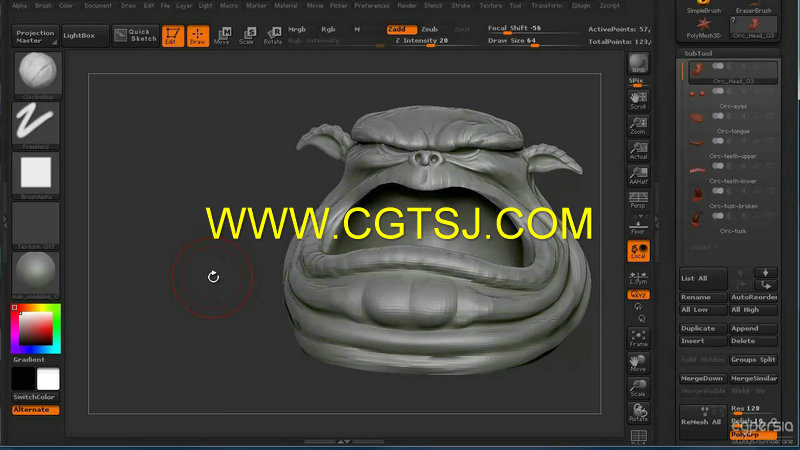The image size is (800, 450).
Task: Select the PolyMesh3D tool thumbnail
Action: point(704,28)
